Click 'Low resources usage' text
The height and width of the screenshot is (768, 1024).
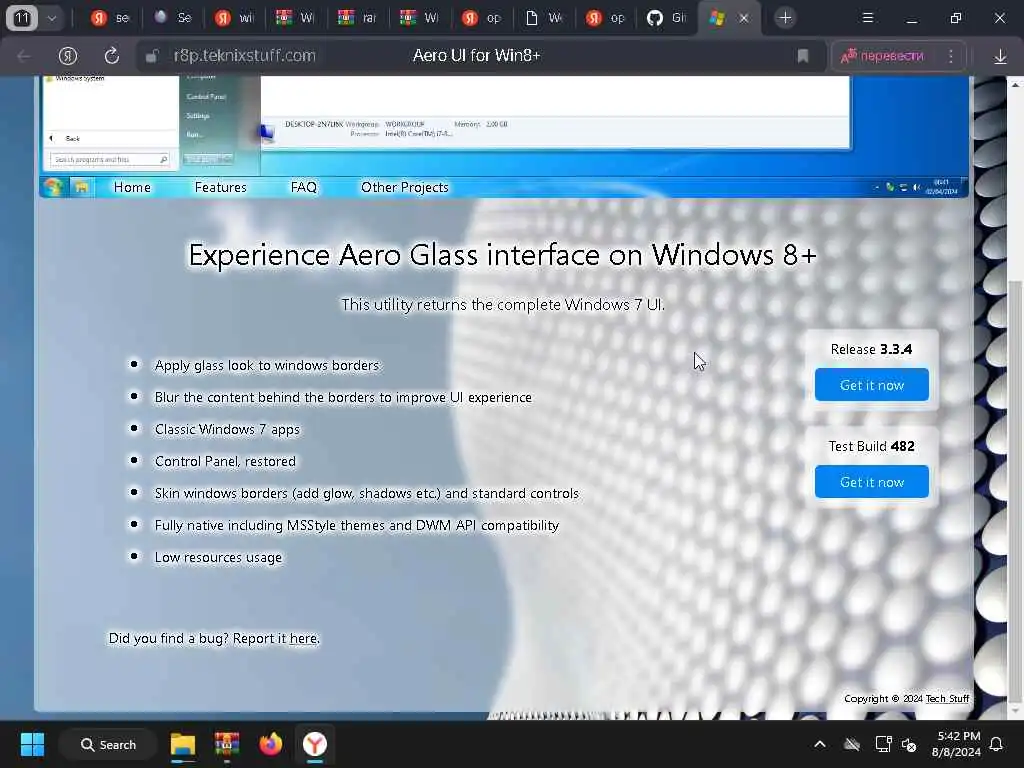[x=218, y=557]
